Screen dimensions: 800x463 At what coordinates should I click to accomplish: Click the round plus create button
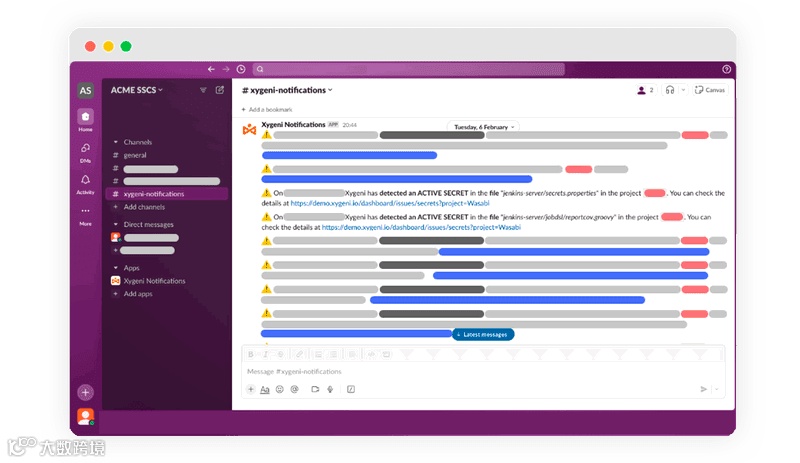(85, 392)
